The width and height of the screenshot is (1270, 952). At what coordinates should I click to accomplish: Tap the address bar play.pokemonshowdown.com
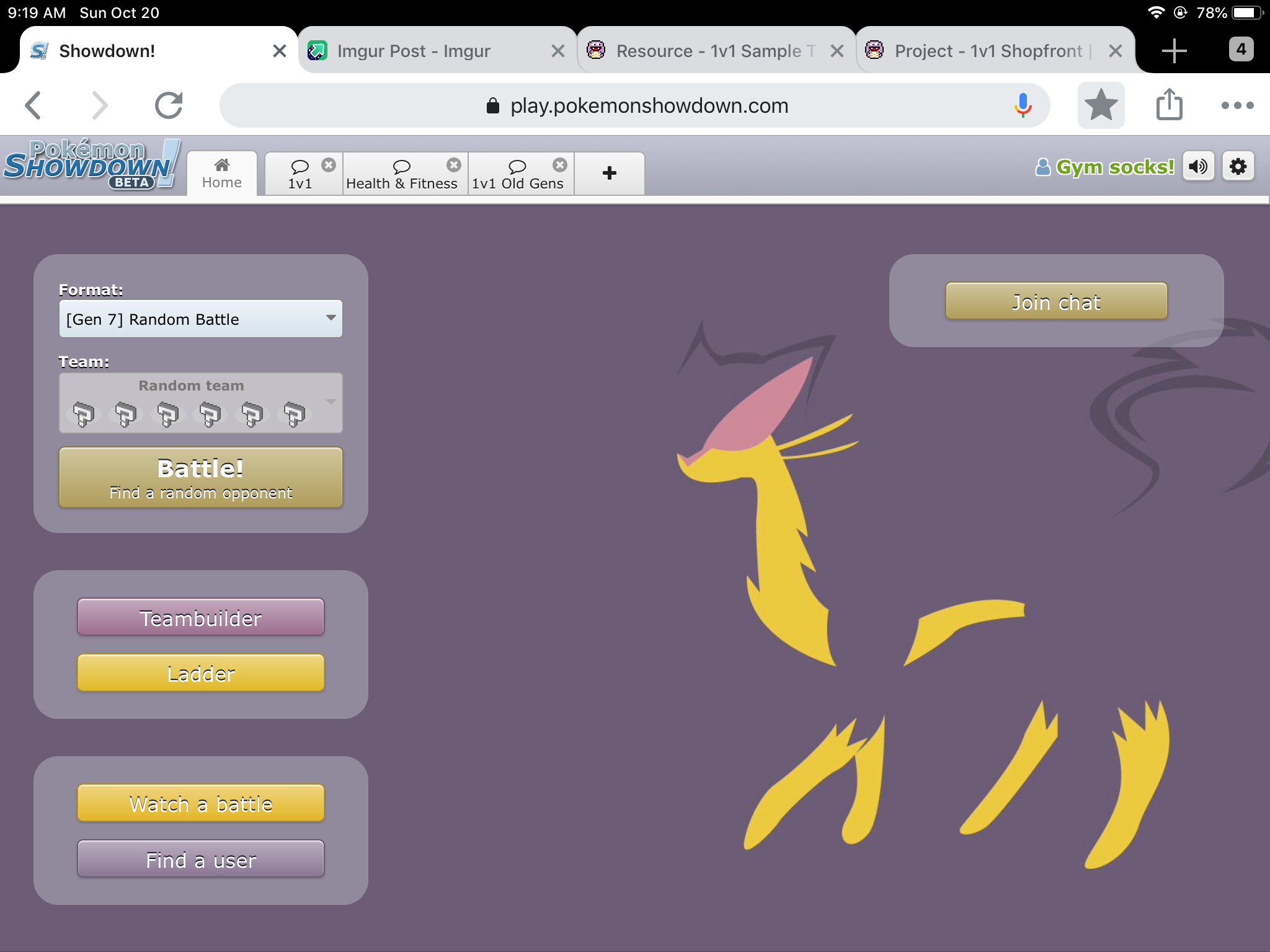click(634, 105)
